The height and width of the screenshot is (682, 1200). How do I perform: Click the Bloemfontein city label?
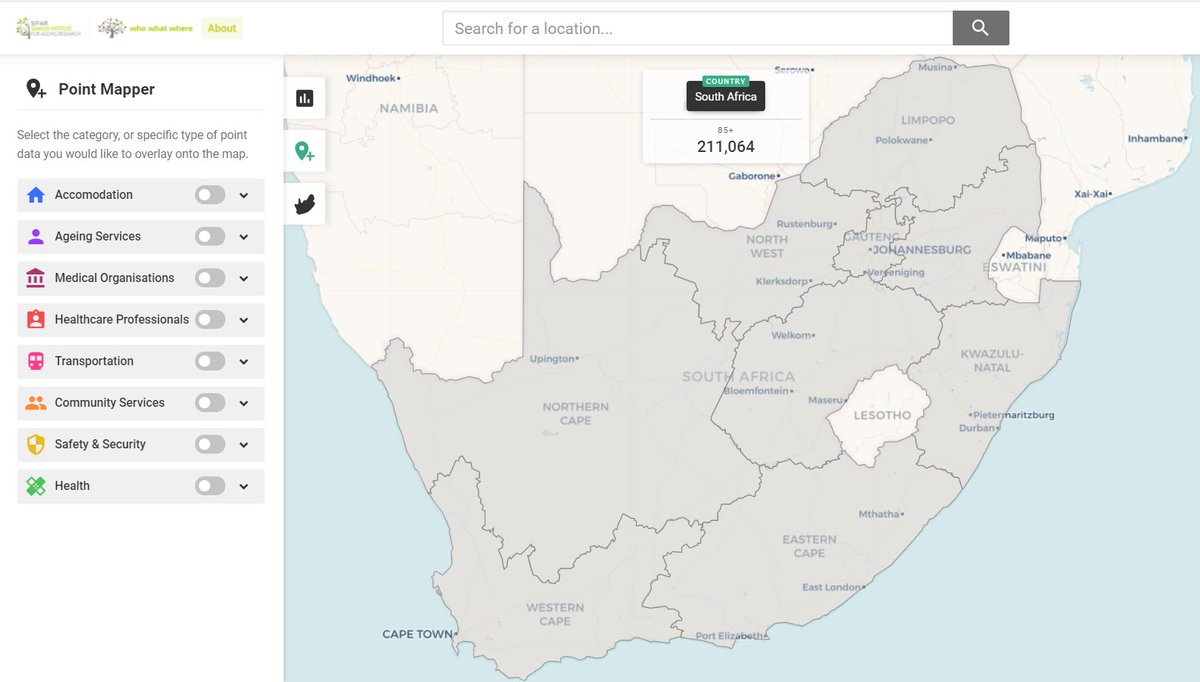pos(757,391)
